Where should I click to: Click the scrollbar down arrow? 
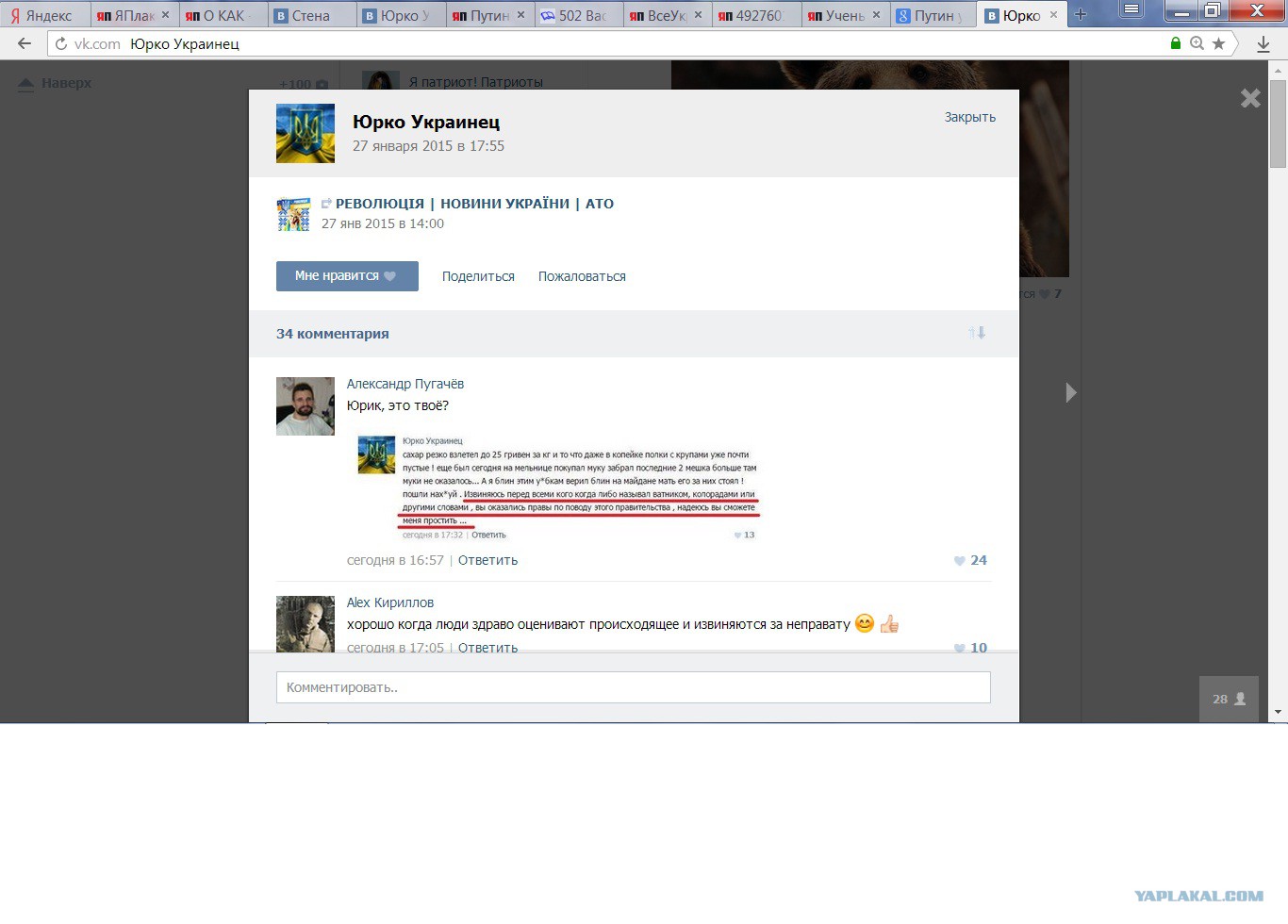[x=1279, y=712]
